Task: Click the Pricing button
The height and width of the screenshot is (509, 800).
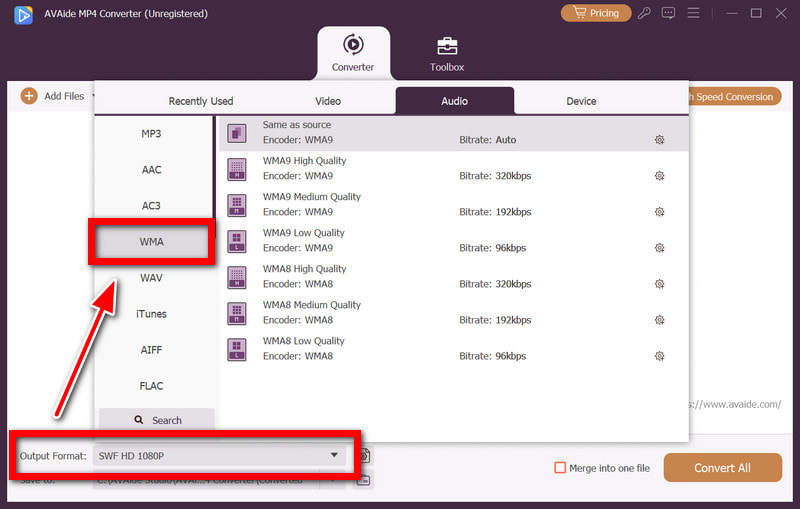Action: [x=596, y=13]
